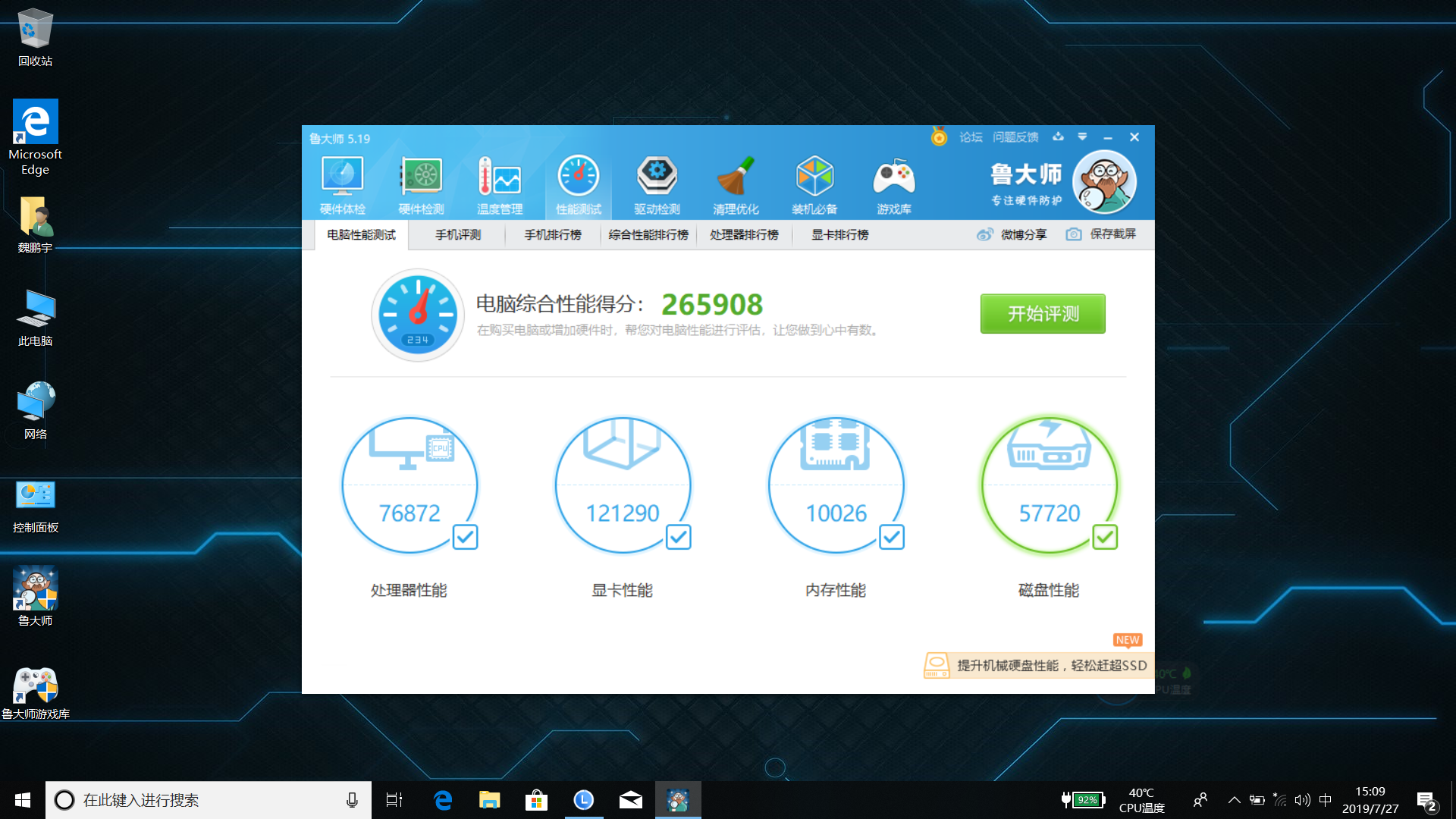Click the 显卡性能 label

(x=622, y=590)
